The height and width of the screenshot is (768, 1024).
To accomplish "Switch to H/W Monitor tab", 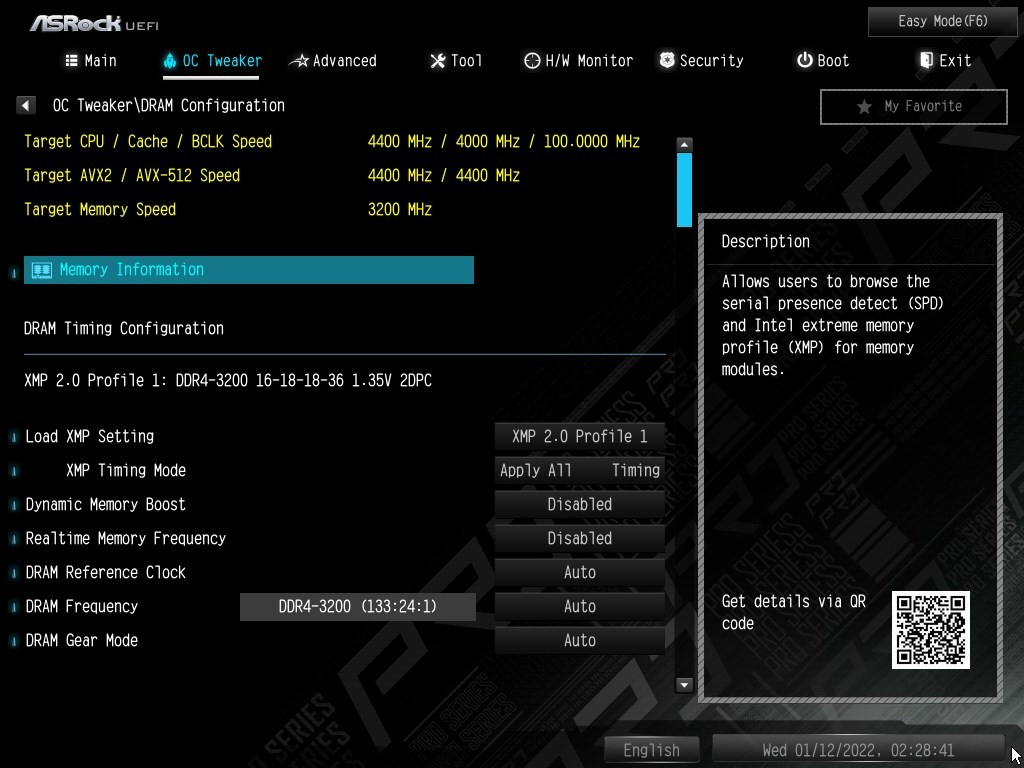I will click(x=579, y=61).
